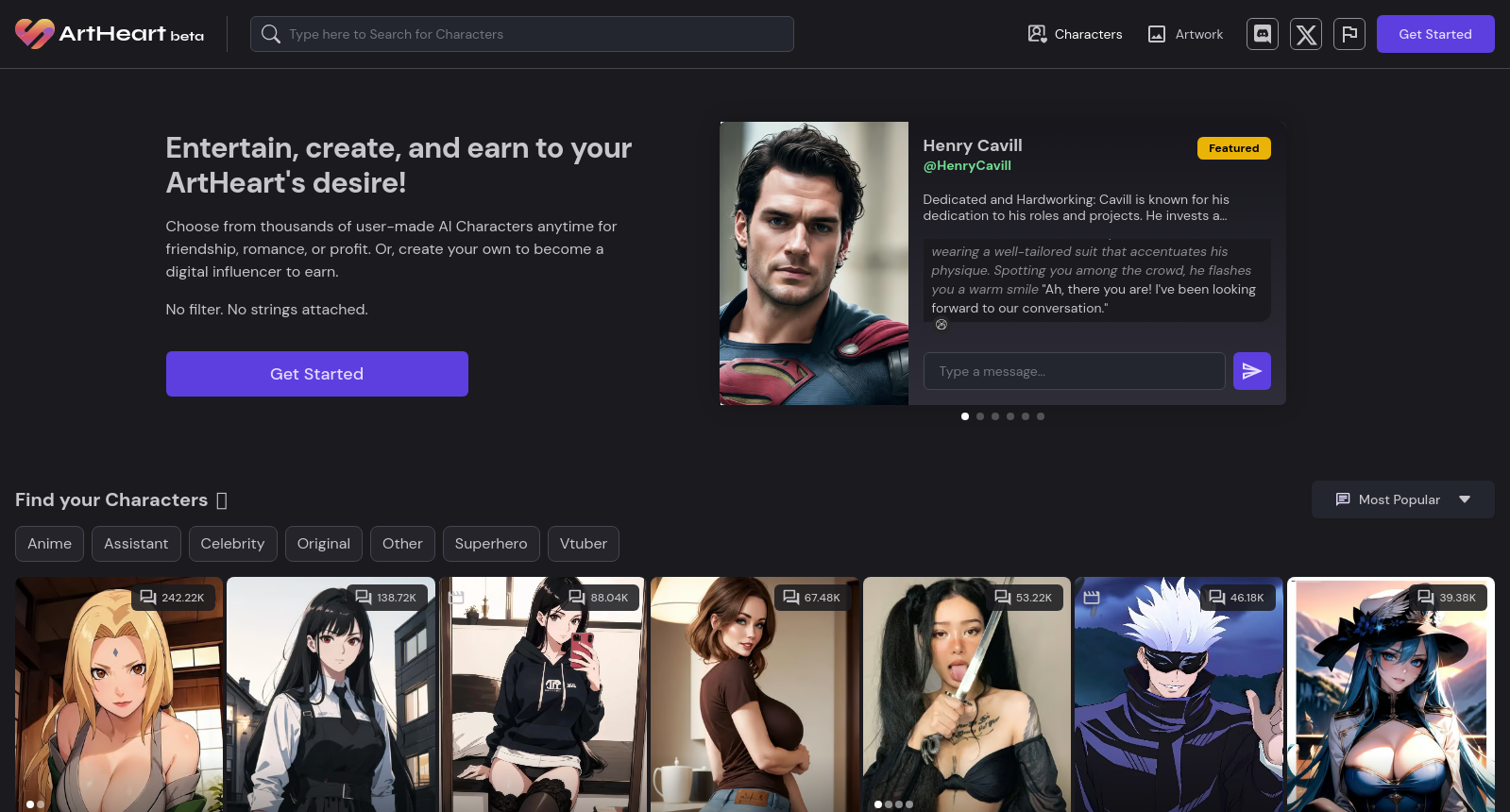
Task: Click the ArtHeart heart logo
Action: (35, 34)
